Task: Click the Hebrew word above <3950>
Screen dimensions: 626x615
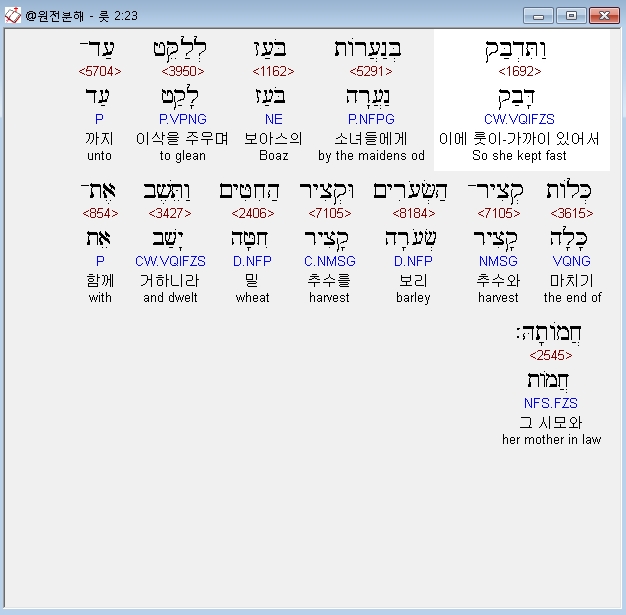Action: click(180, 50)
